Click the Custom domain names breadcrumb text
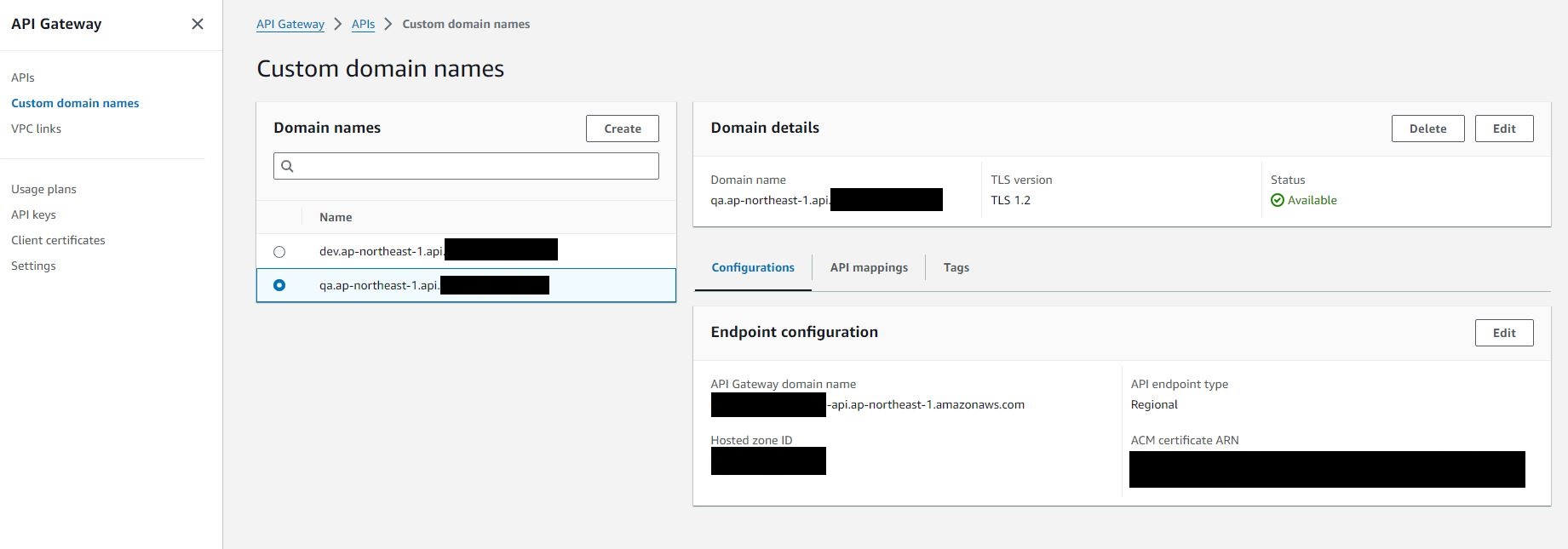 coord(466,24)
